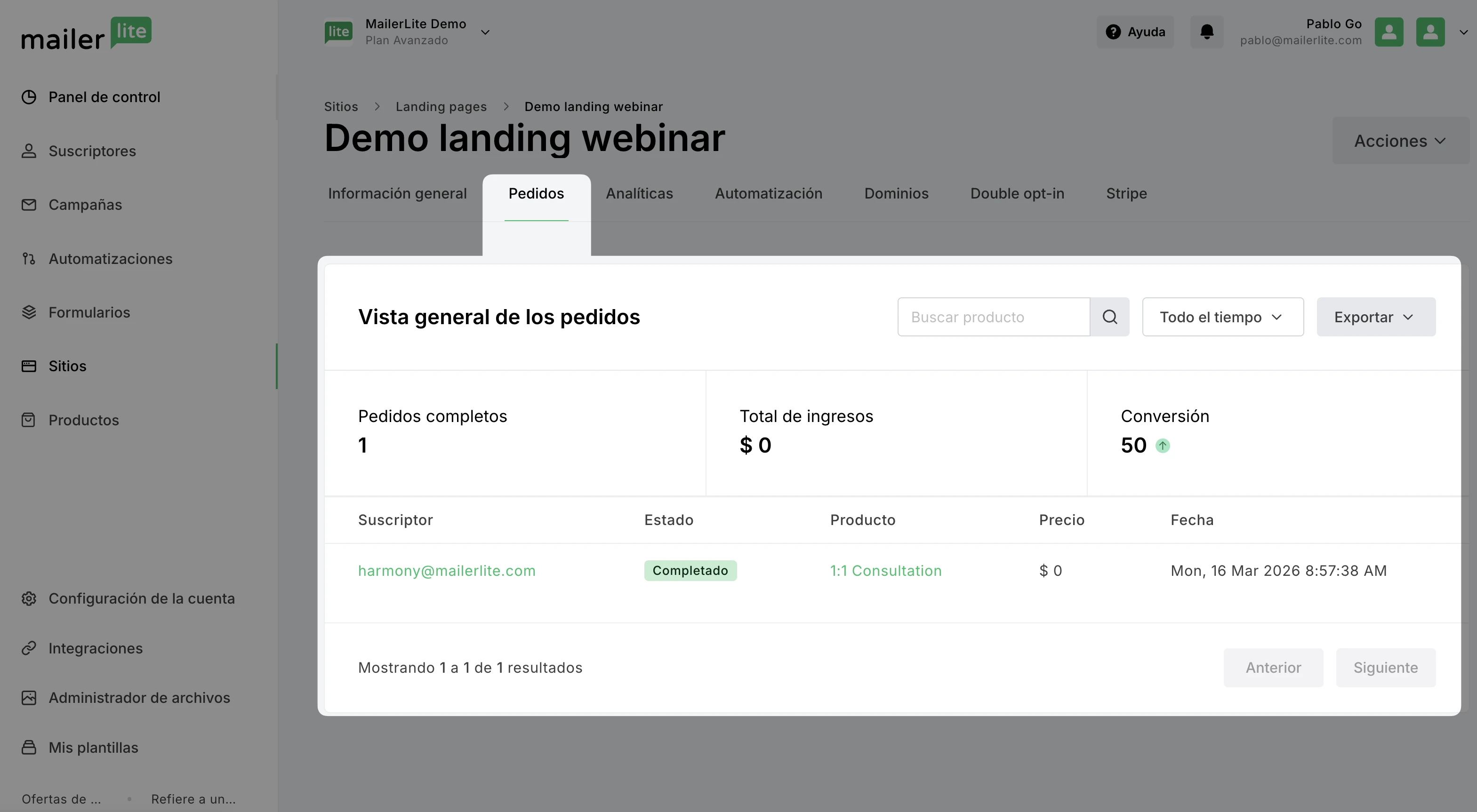Screen dimensions: 1477x812
Task: Open the Exportar dropdown
Action: (x=1375, y=317)
